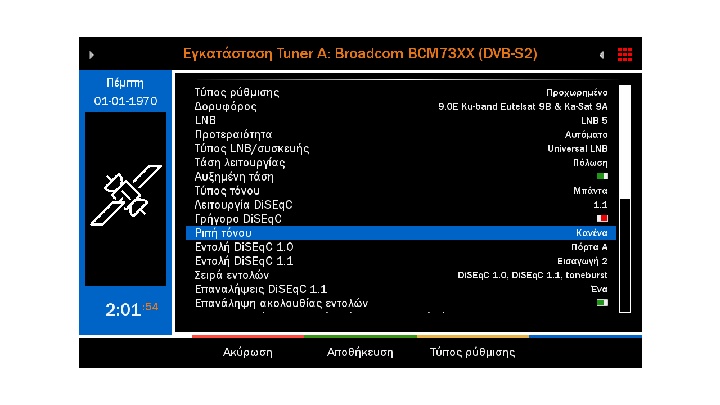Click the clock showing 2:01

click(123, 310)
